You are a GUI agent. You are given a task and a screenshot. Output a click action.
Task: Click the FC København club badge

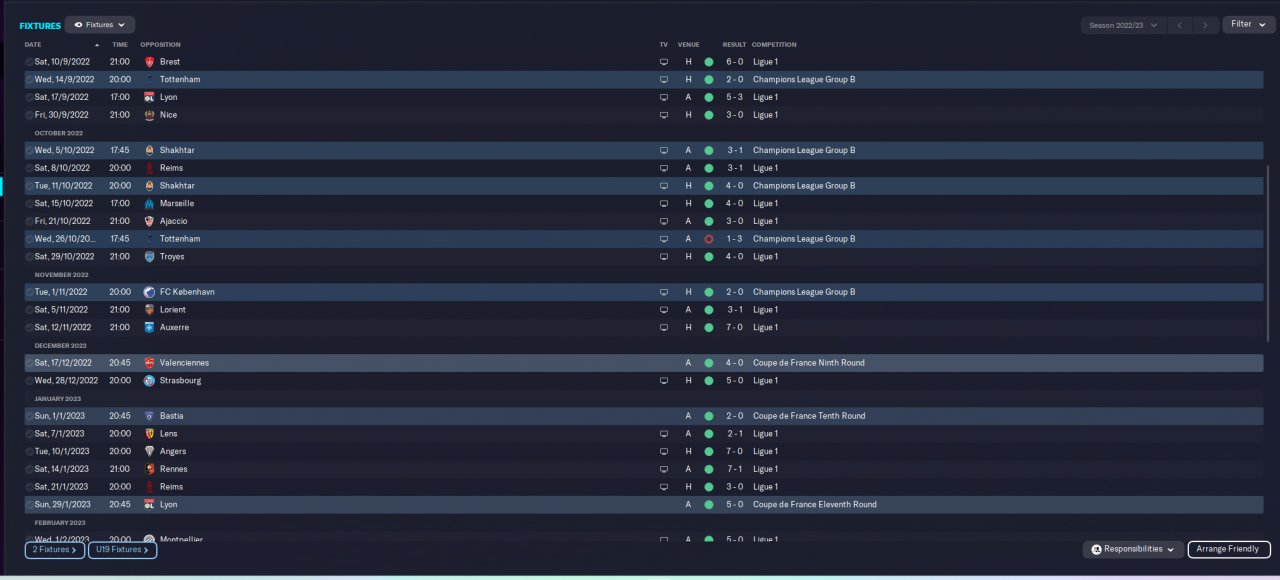tap(149, 292)
